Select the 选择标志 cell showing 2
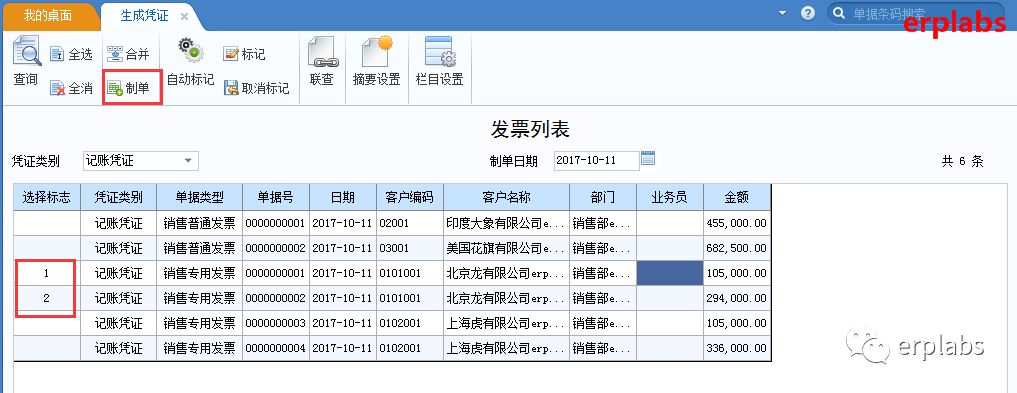 click(47, 298)
